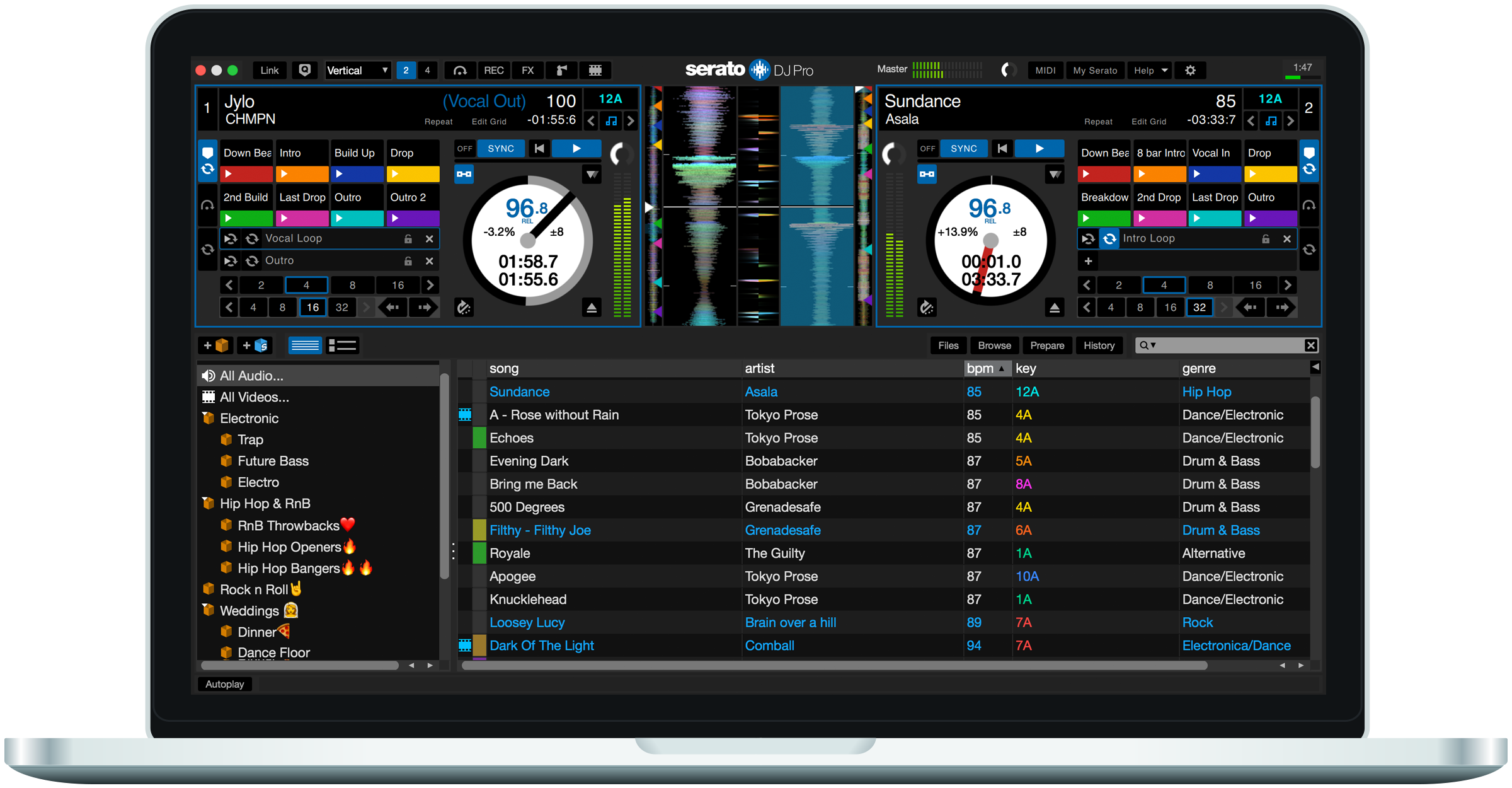The image size is (1512, 788).
Task: Turn sync OFF on deck 2
Action: tap(928, 149)
